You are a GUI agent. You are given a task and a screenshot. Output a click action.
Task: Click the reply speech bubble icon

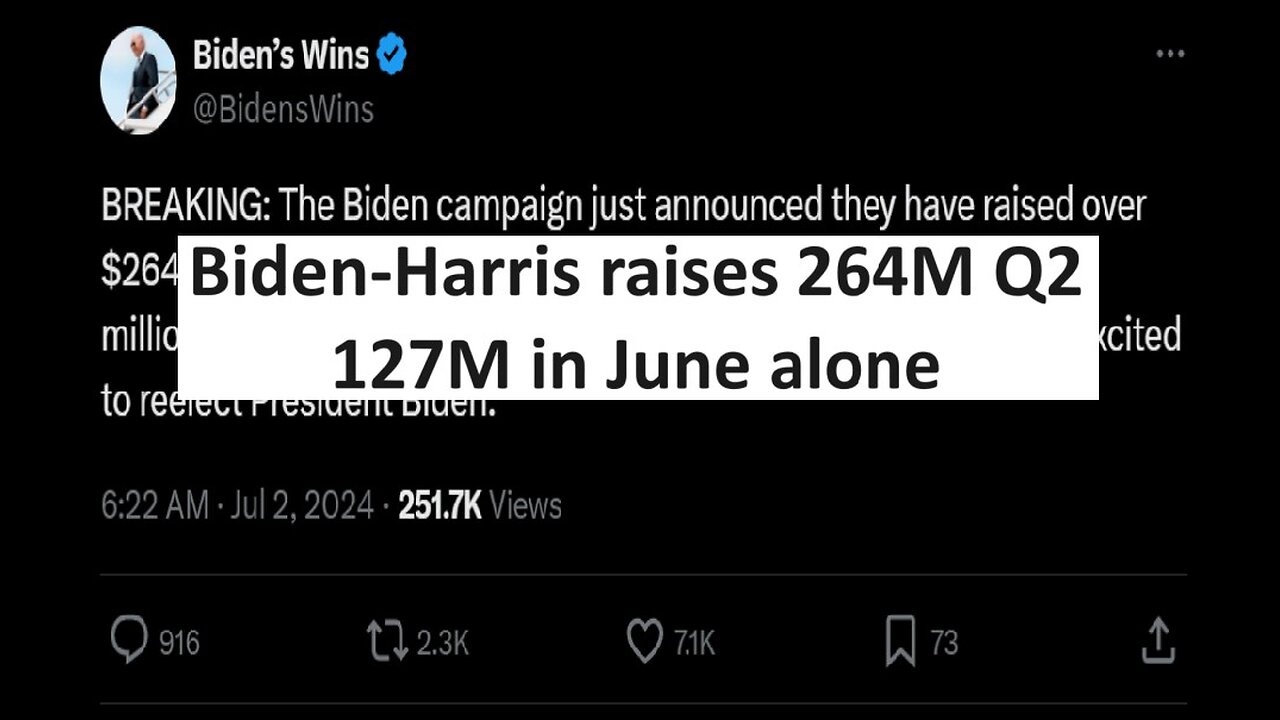pyautogui.click(x=128, y=641)
